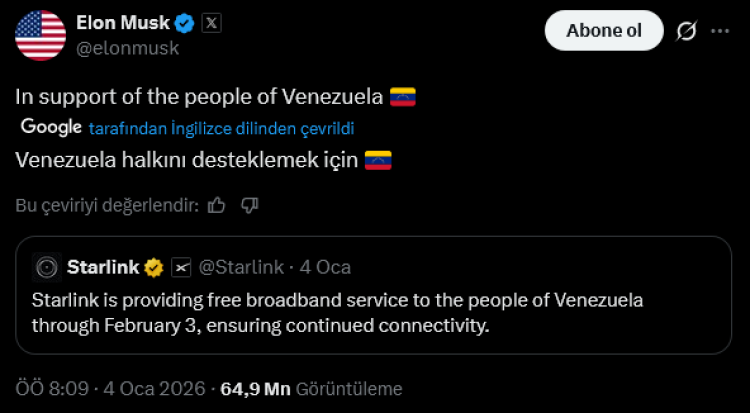750x413 pixels.
Task: Rate the translation with thumbs down
Action: click(250, 205)
